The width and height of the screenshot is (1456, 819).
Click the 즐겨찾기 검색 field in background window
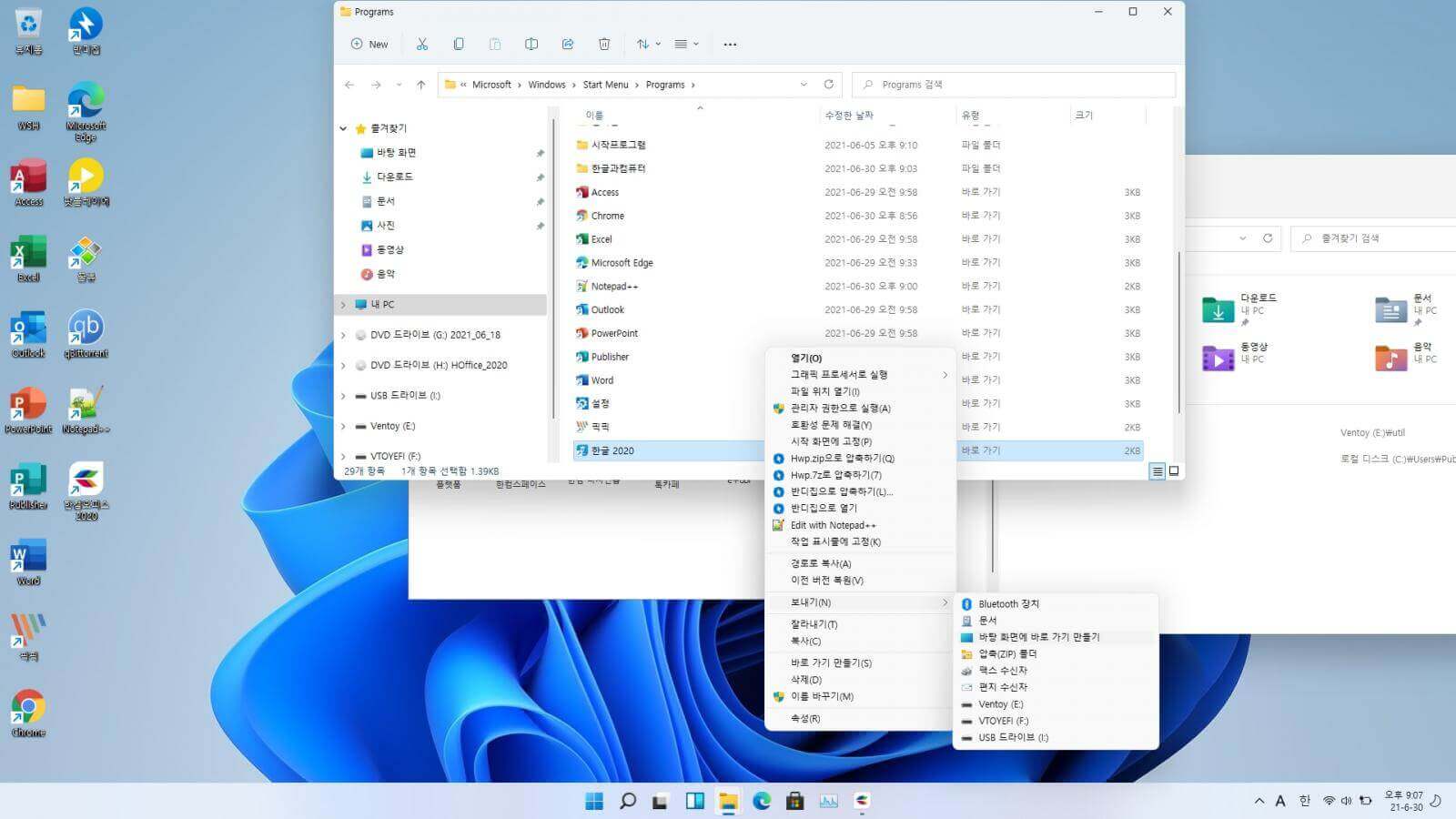(x=1374, y=238)
